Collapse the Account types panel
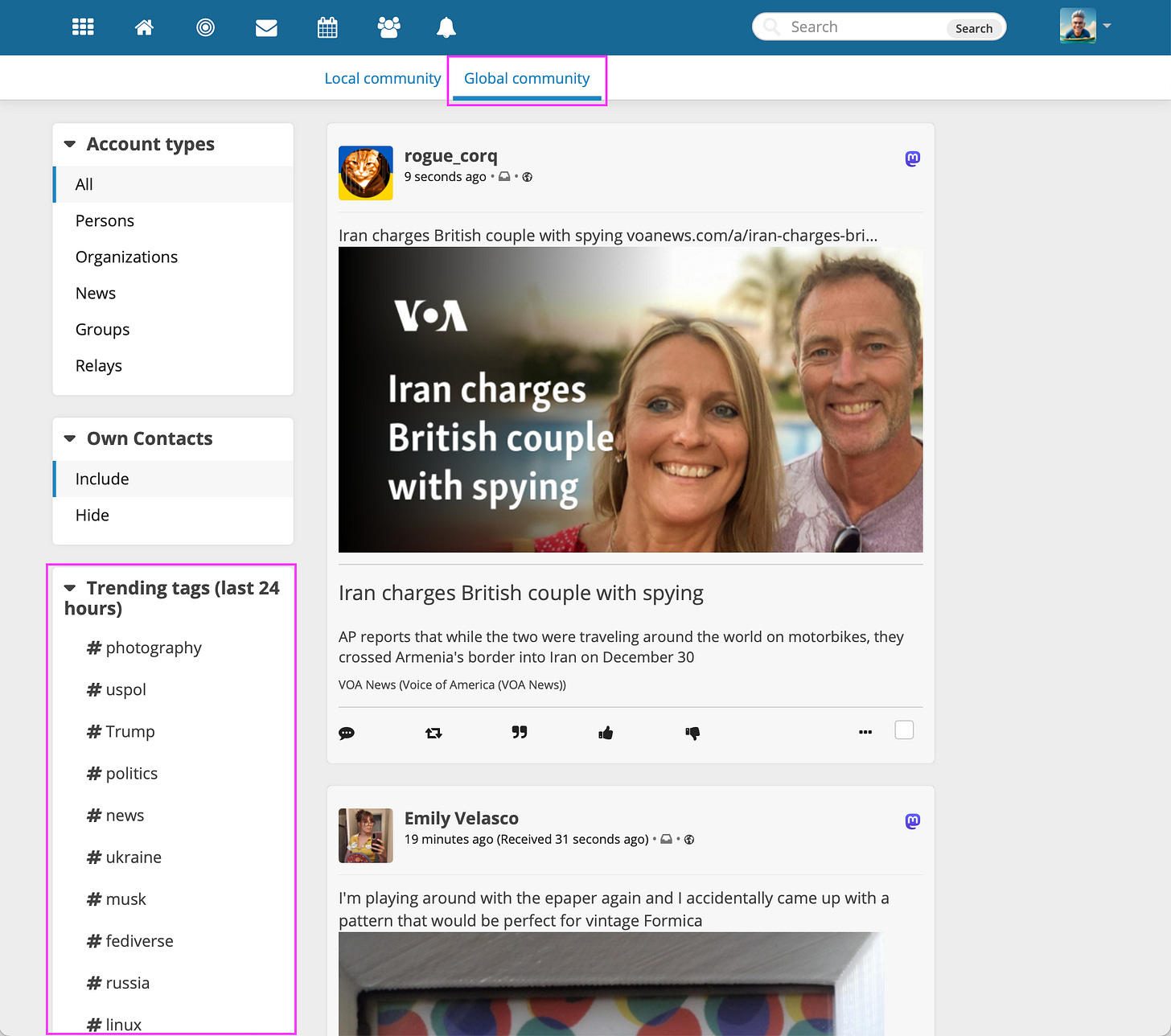The image size is (1171, 1036). [70, 144]
